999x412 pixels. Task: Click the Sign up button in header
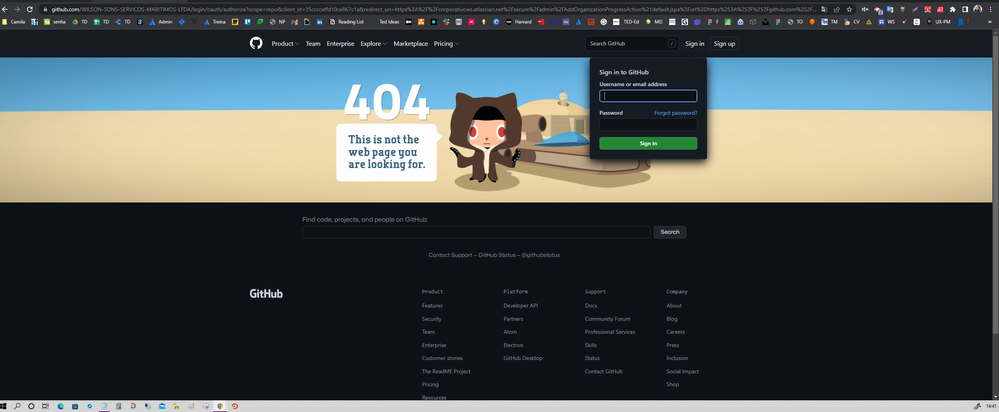tap(724, 44)
